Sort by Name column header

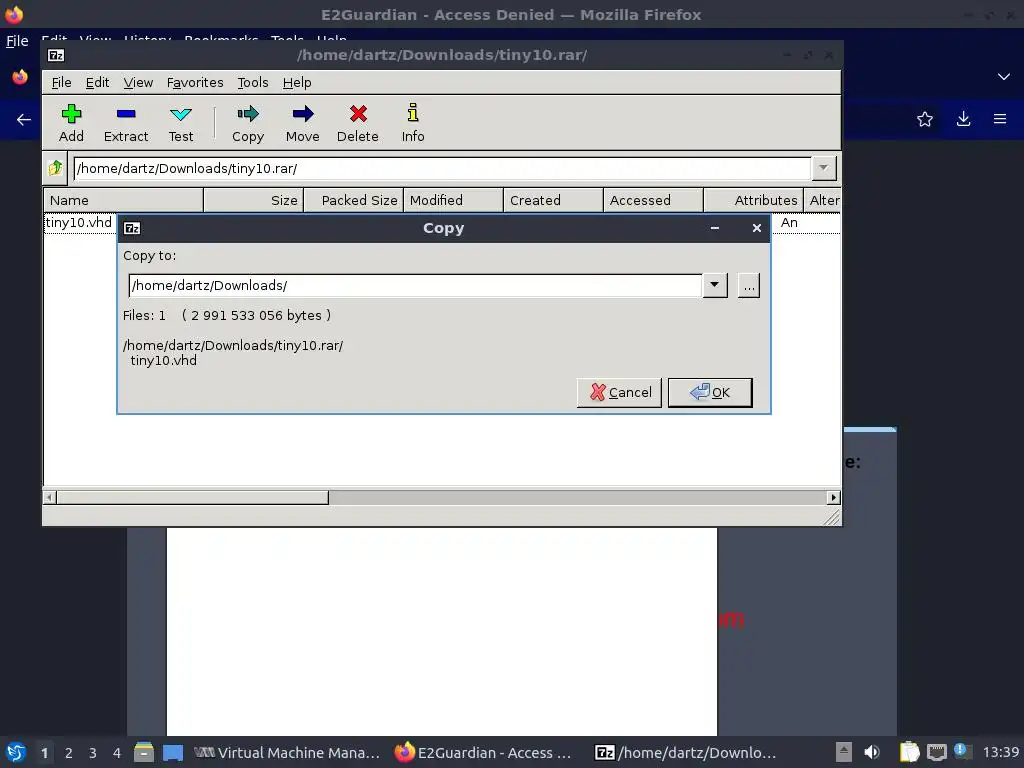123,200
